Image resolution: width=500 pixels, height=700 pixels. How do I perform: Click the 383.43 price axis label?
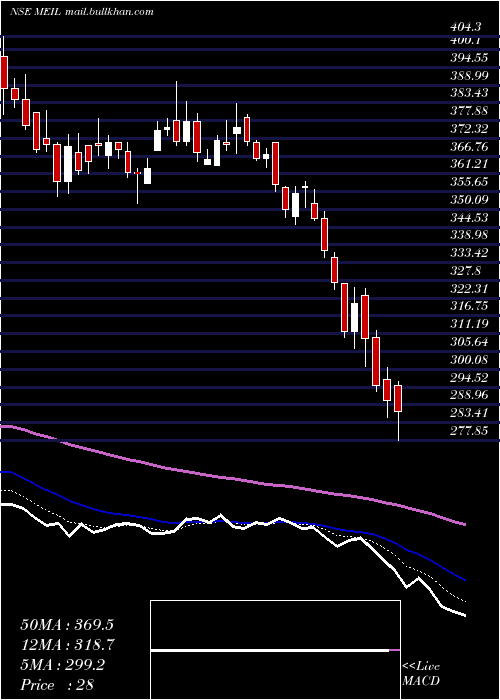pos(470,93)
